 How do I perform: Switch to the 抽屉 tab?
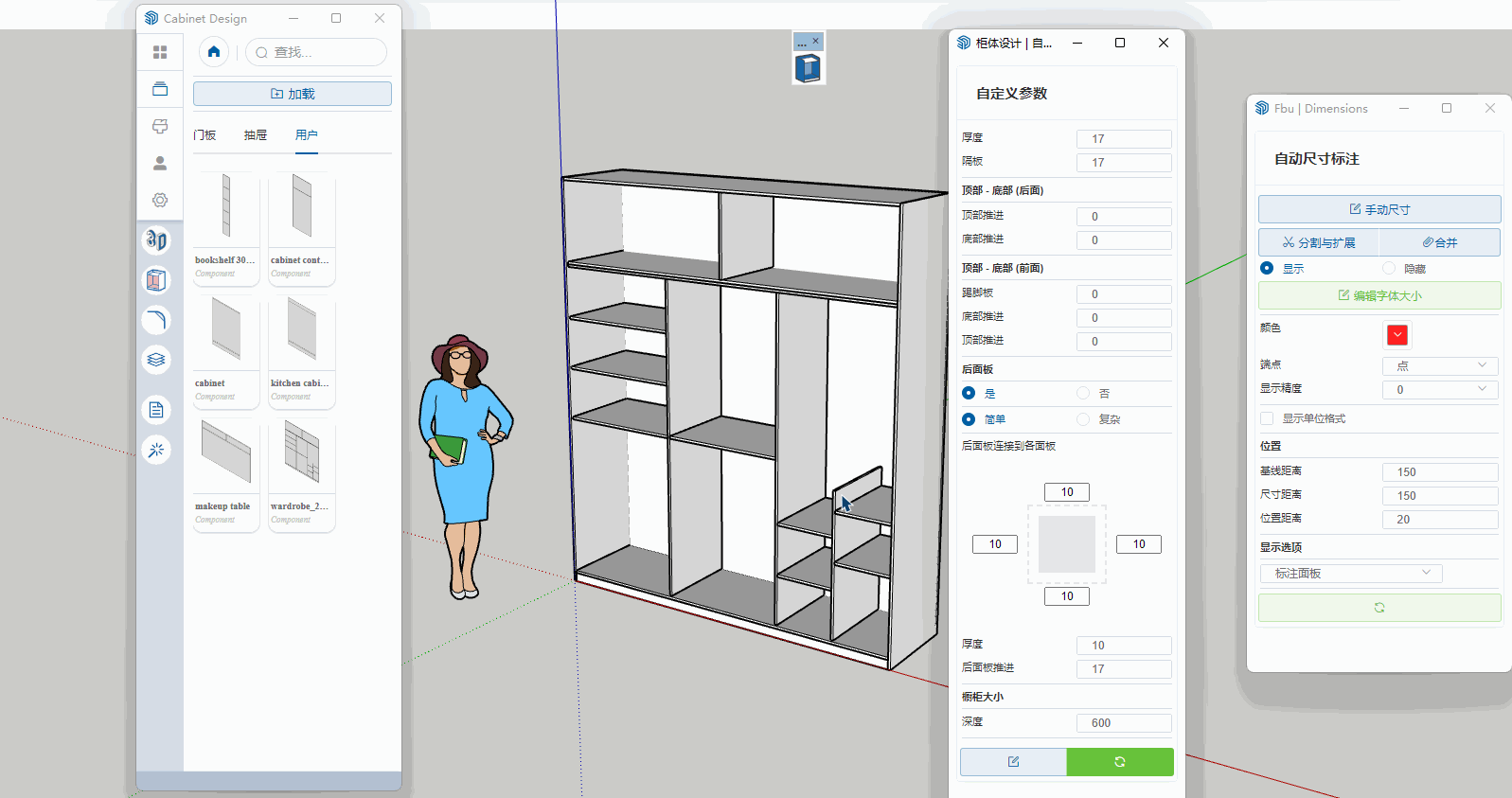(x=256, y=135)
